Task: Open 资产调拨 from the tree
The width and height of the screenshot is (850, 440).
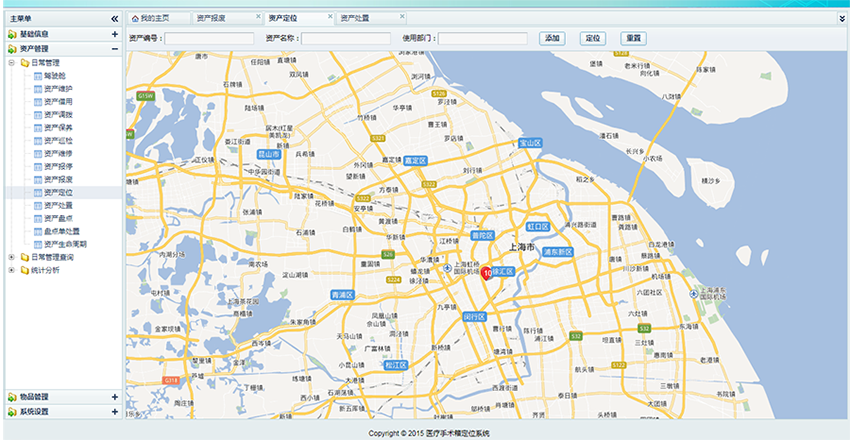Action: [58, 115]
